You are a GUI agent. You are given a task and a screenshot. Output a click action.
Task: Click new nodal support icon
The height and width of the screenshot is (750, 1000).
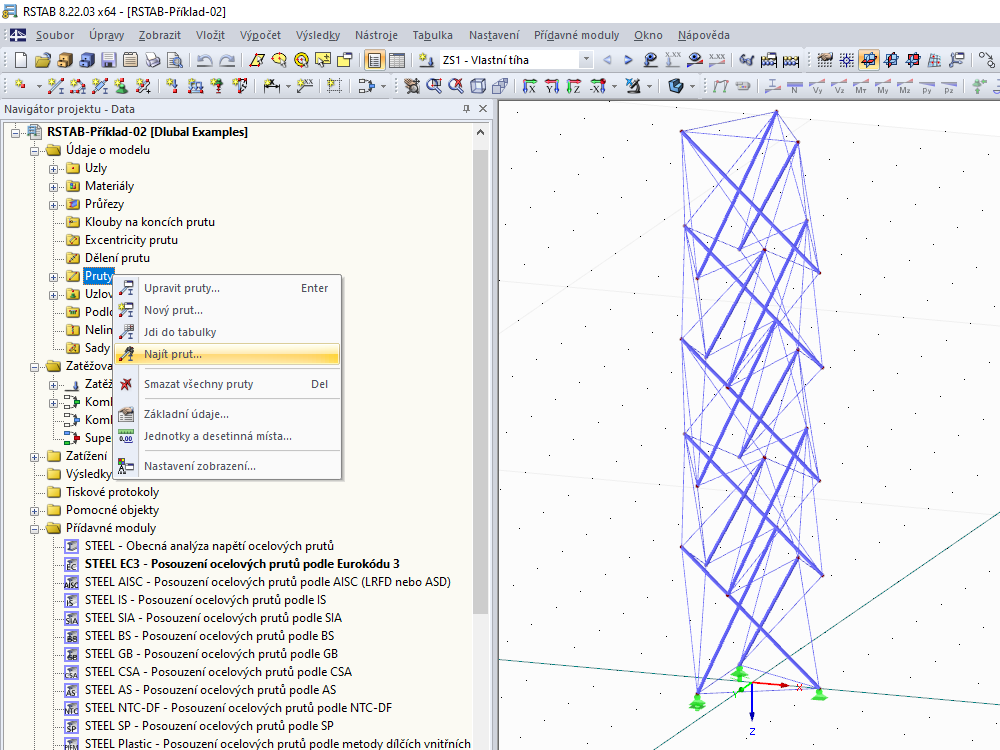point(121,85)
